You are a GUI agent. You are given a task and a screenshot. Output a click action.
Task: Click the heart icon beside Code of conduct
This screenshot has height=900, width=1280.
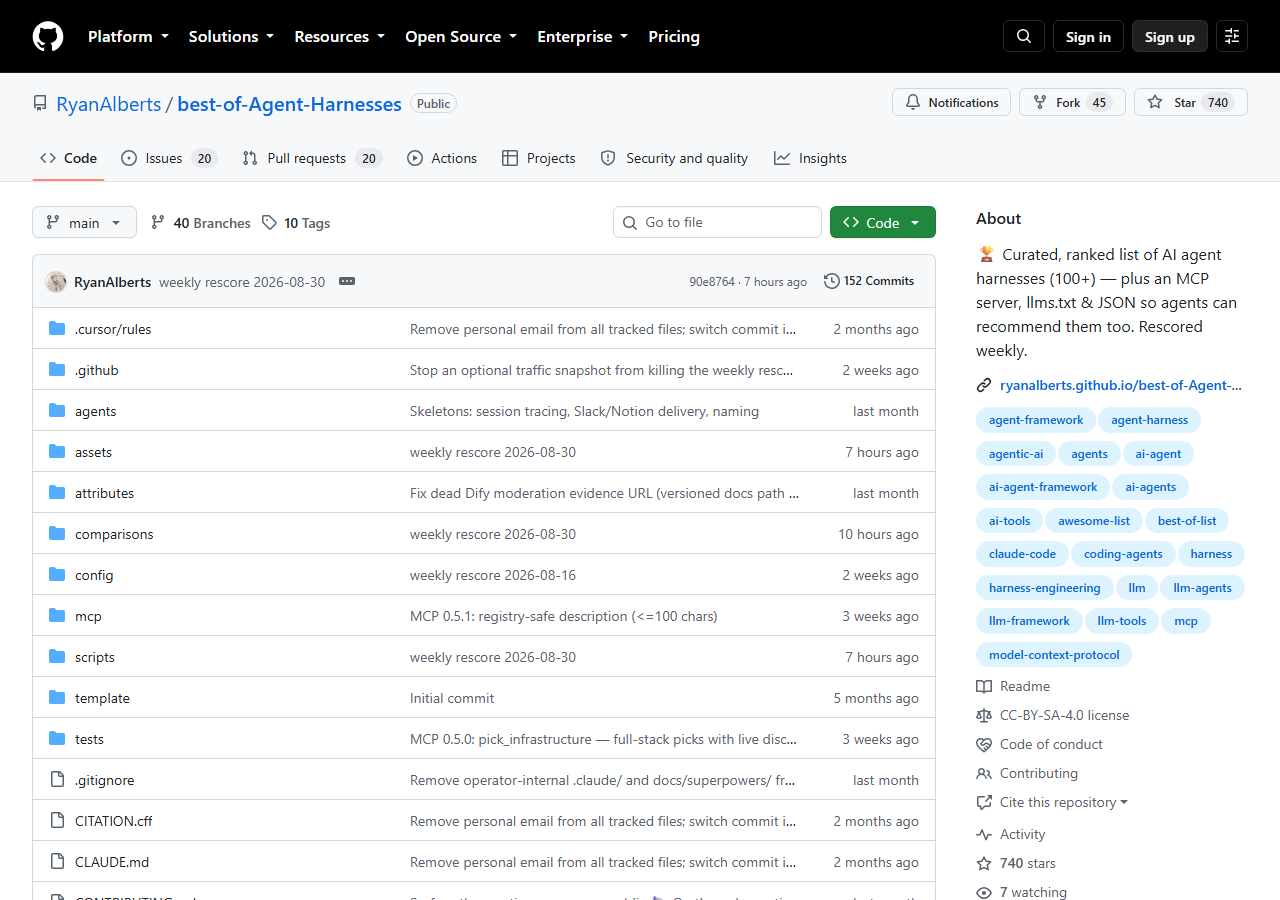pyautogui.click(x=984, y=744)
